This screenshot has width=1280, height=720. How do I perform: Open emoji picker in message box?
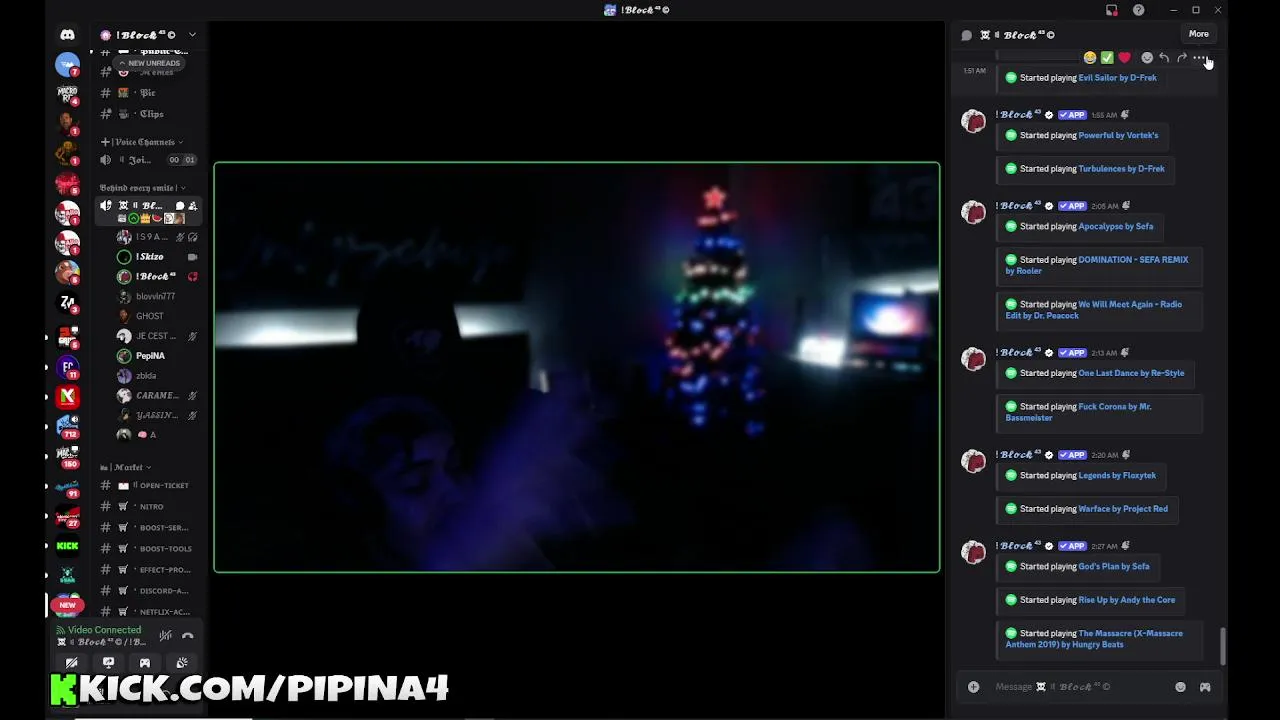point(1180,687)
